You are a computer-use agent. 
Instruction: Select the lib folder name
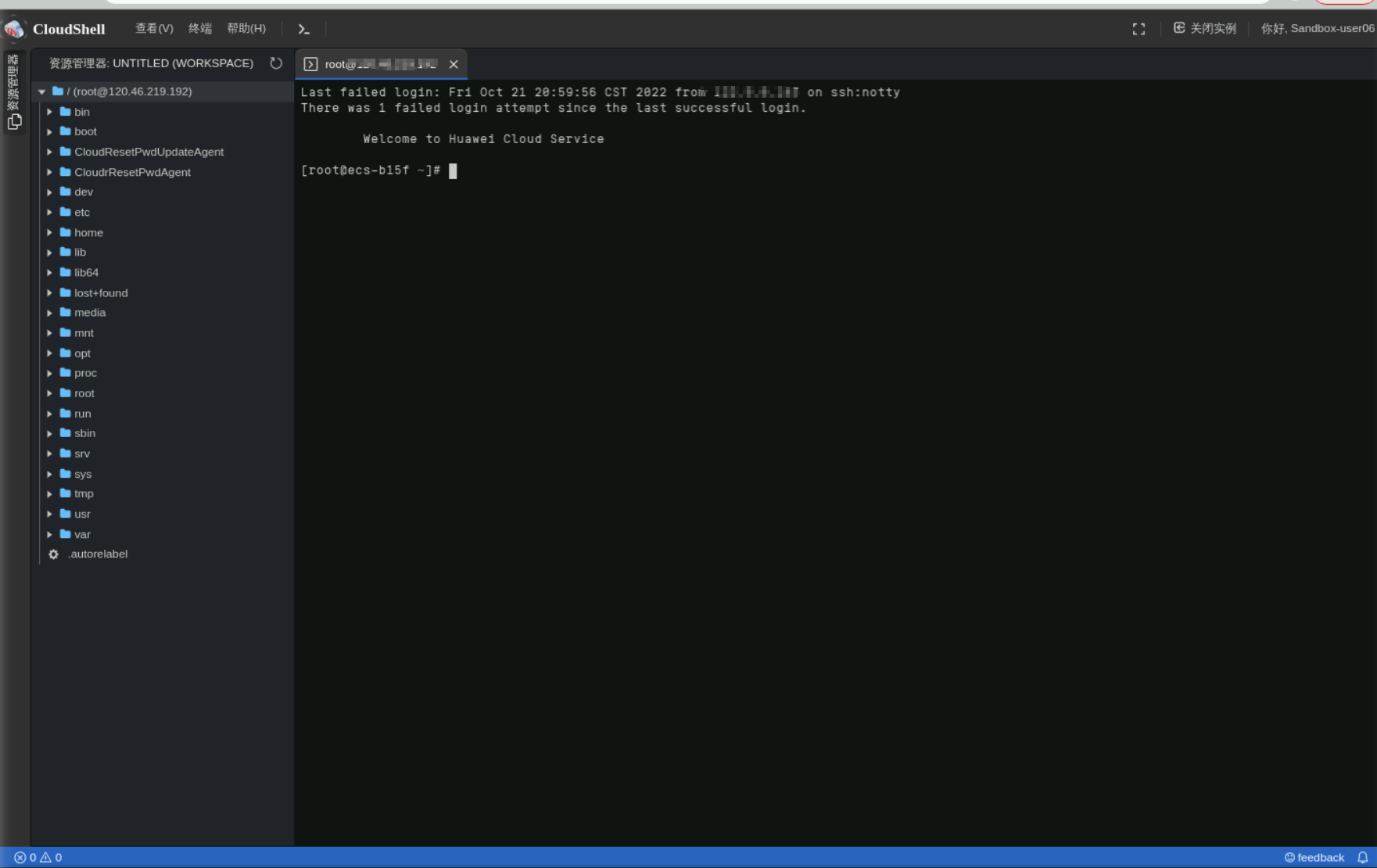point(81,253)
